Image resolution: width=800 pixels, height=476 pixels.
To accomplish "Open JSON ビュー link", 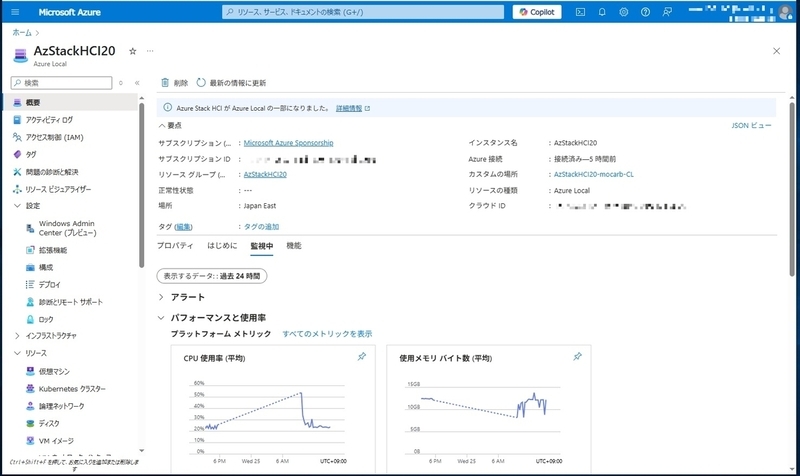I will [751, 126].
